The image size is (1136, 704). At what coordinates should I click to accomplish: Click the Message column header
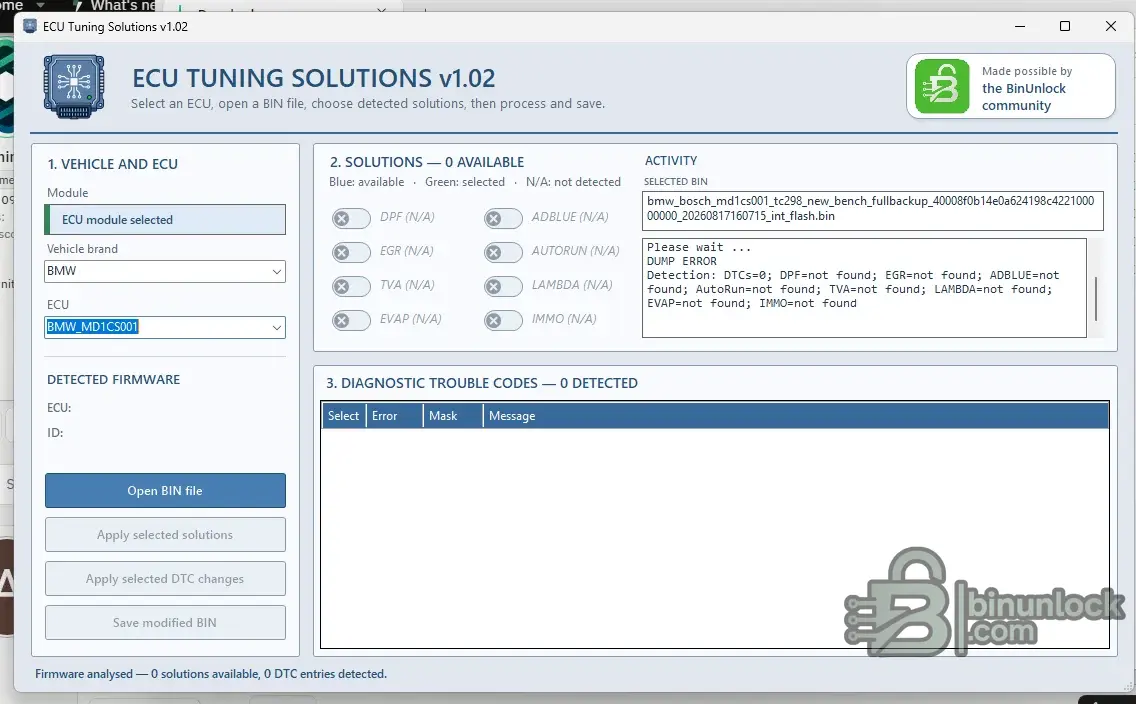[795, 416]
